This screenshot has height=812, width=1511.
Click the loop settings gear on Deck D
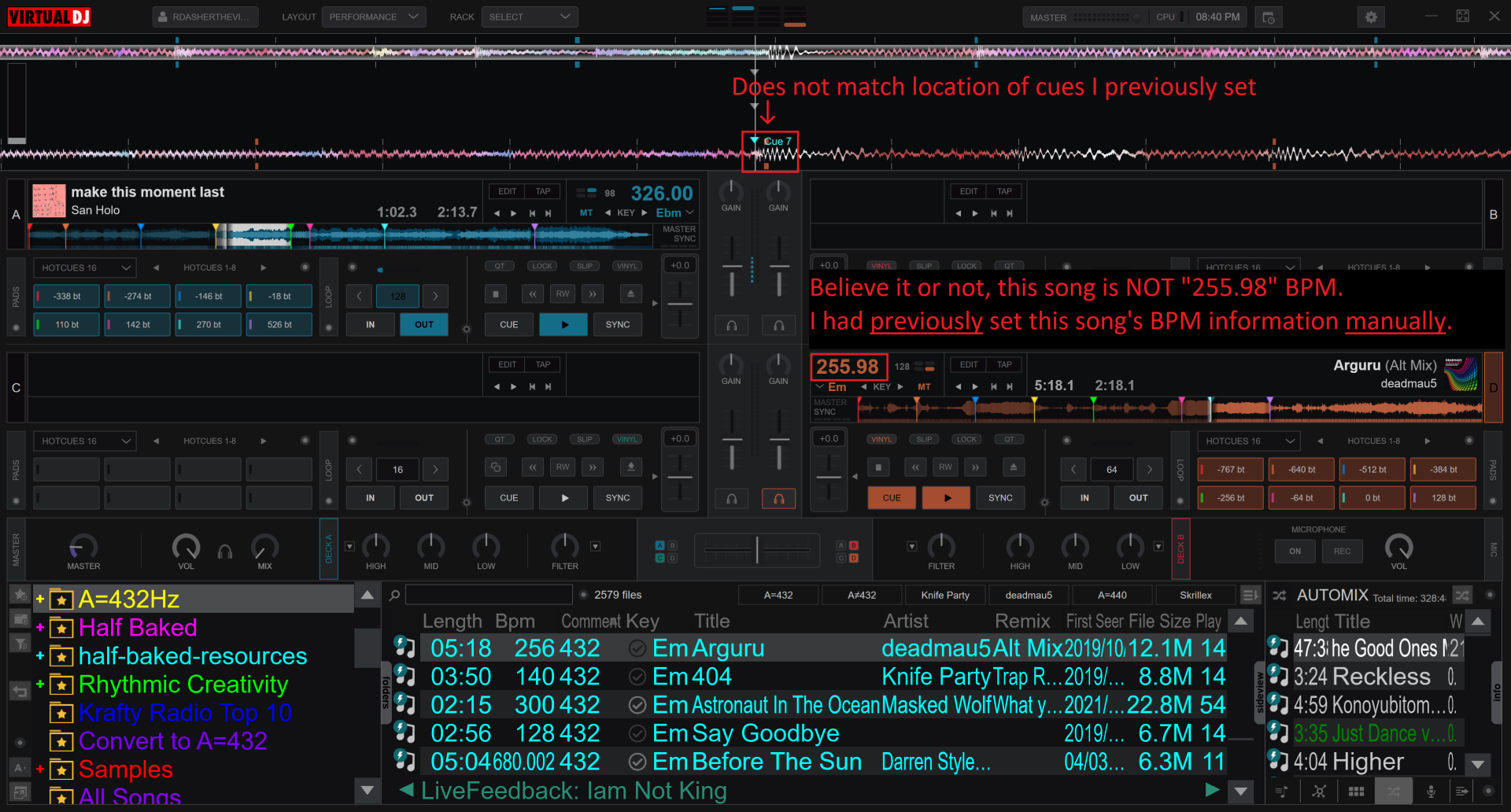(x=1044, y=502)
